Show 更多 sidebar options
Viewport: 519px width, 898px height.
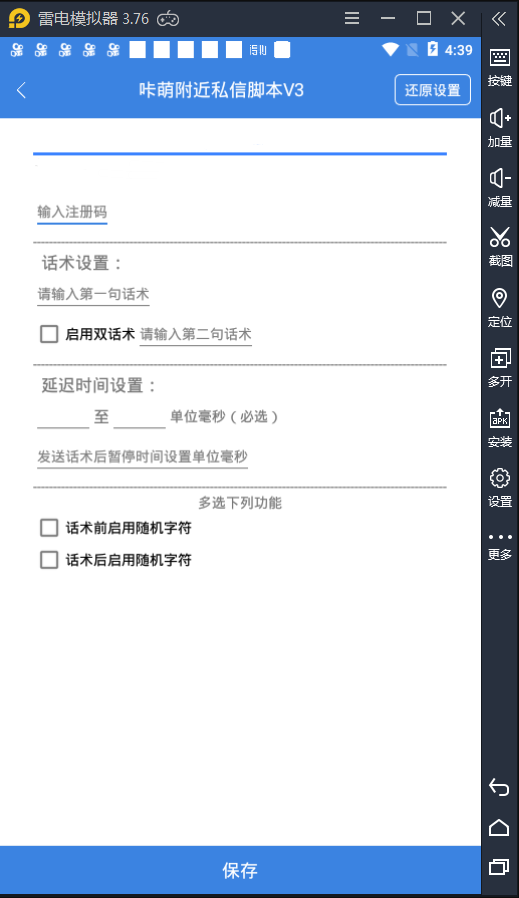(x=500, y=546)
